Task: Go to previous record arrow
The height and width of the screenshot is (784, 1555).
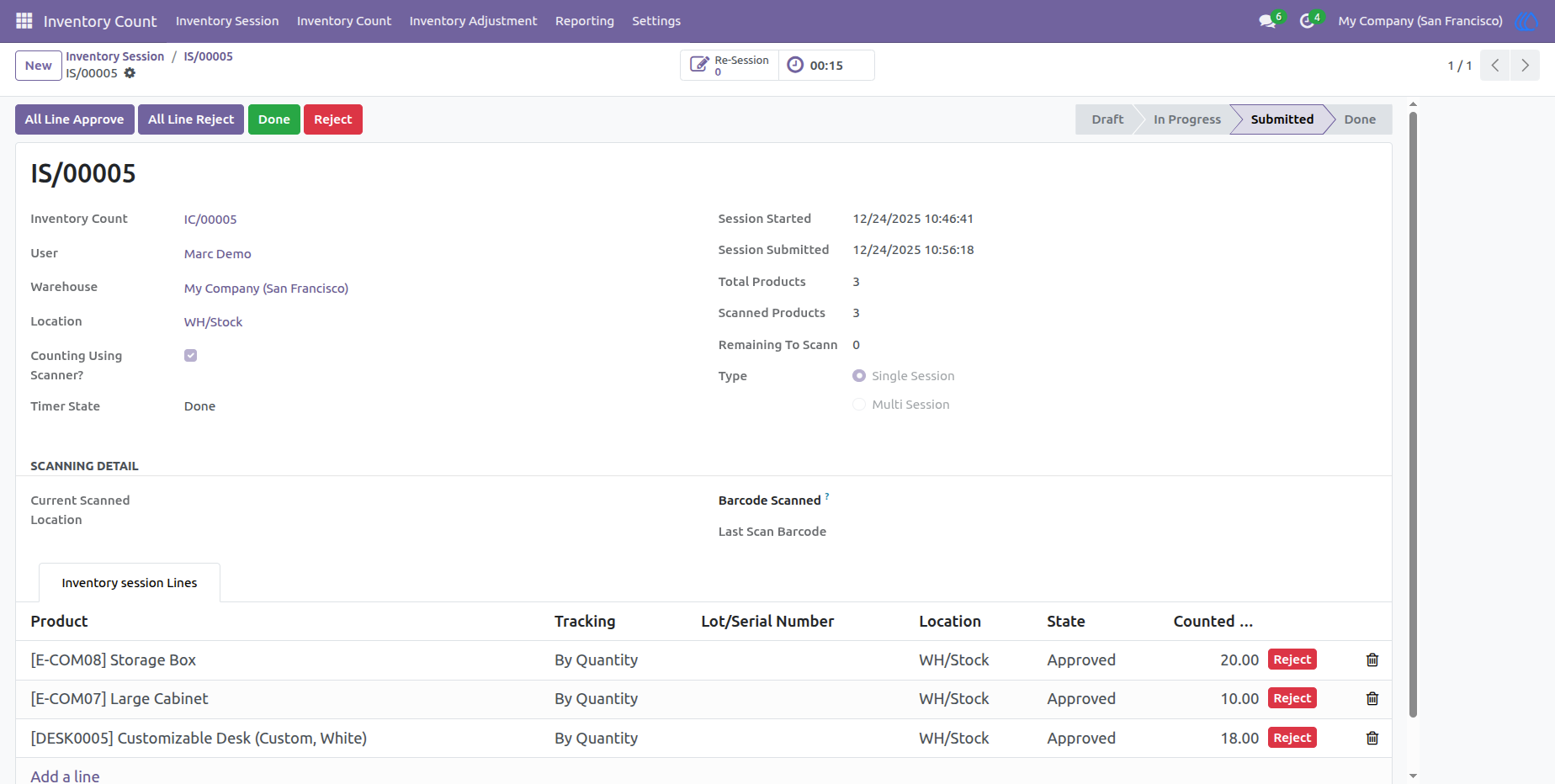Action: (x=1495, y=65)
